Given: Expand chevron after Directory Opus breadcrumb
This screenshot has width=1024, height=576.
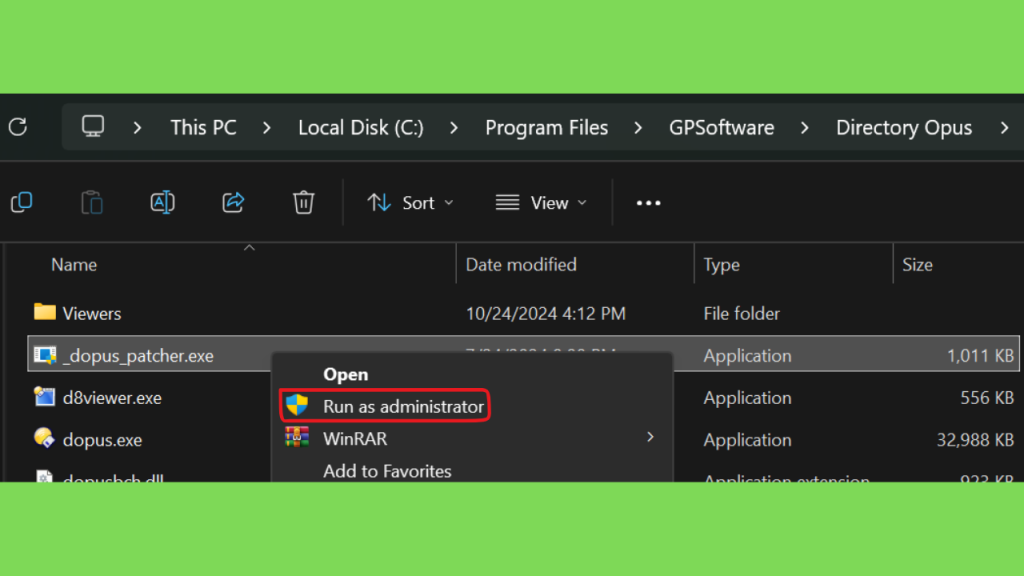Looking at the screenshot, I should [x=1004, y=127].
